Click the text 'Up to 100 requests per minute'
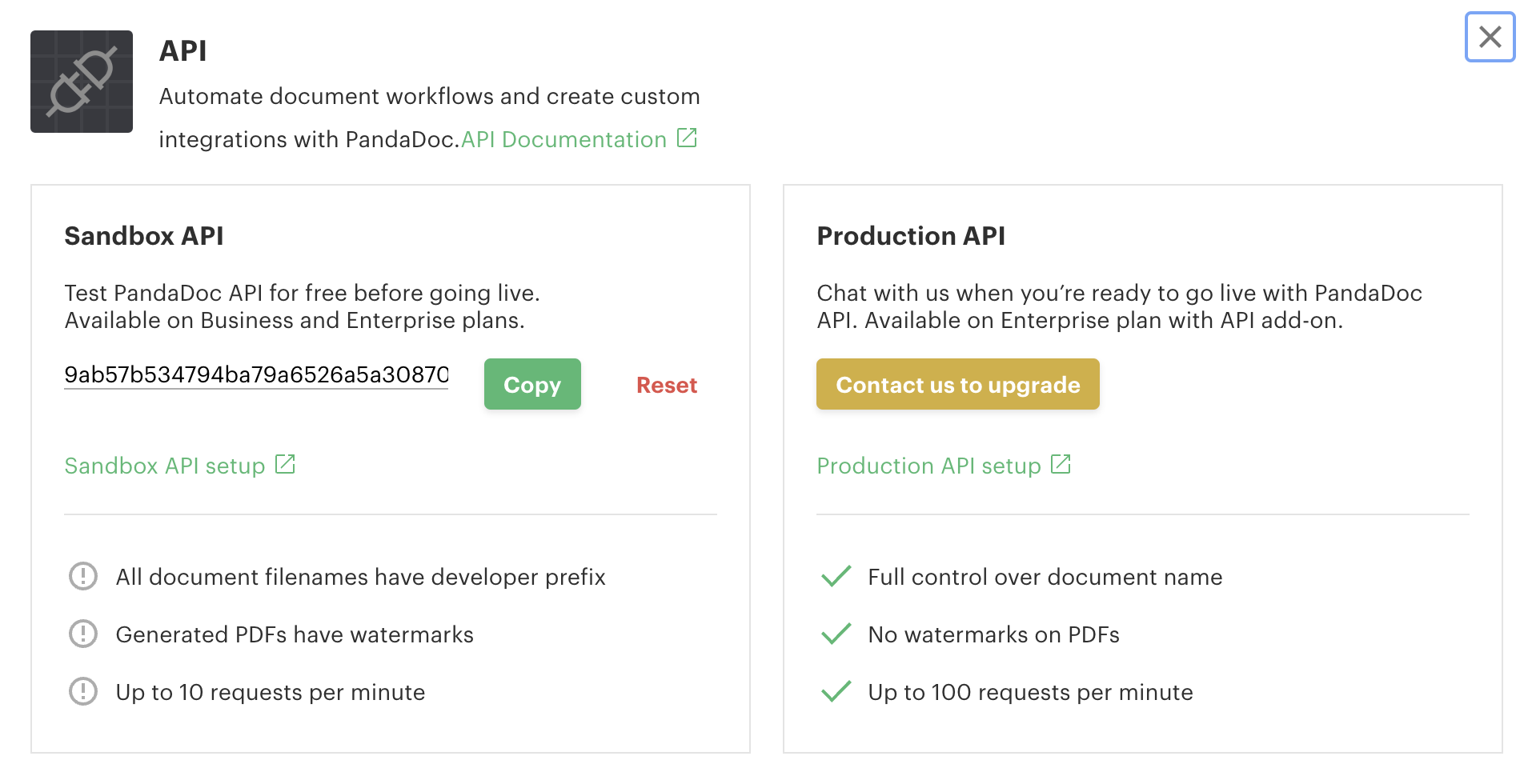This screenshot has height=784, width=1532. pos(1030,692)
